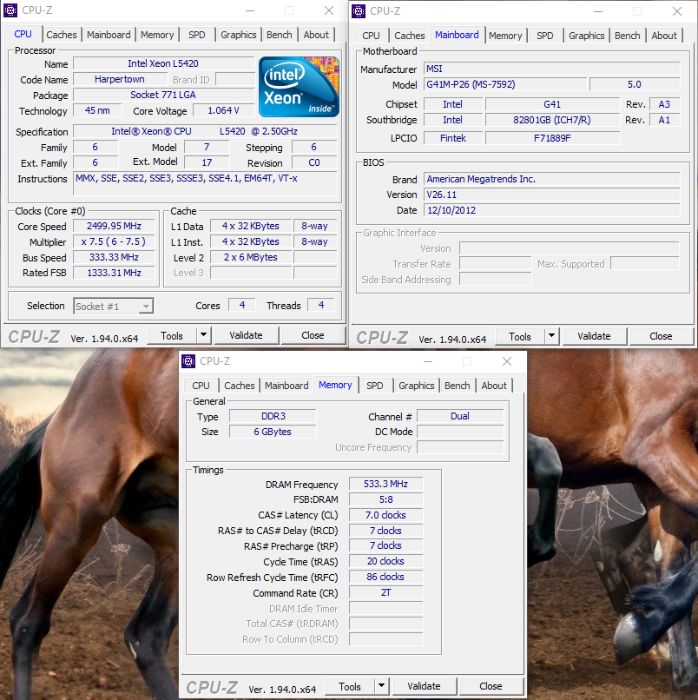Go to SPD tab in Memory window
The image size is (698, 700).
(x=374, y=386)
